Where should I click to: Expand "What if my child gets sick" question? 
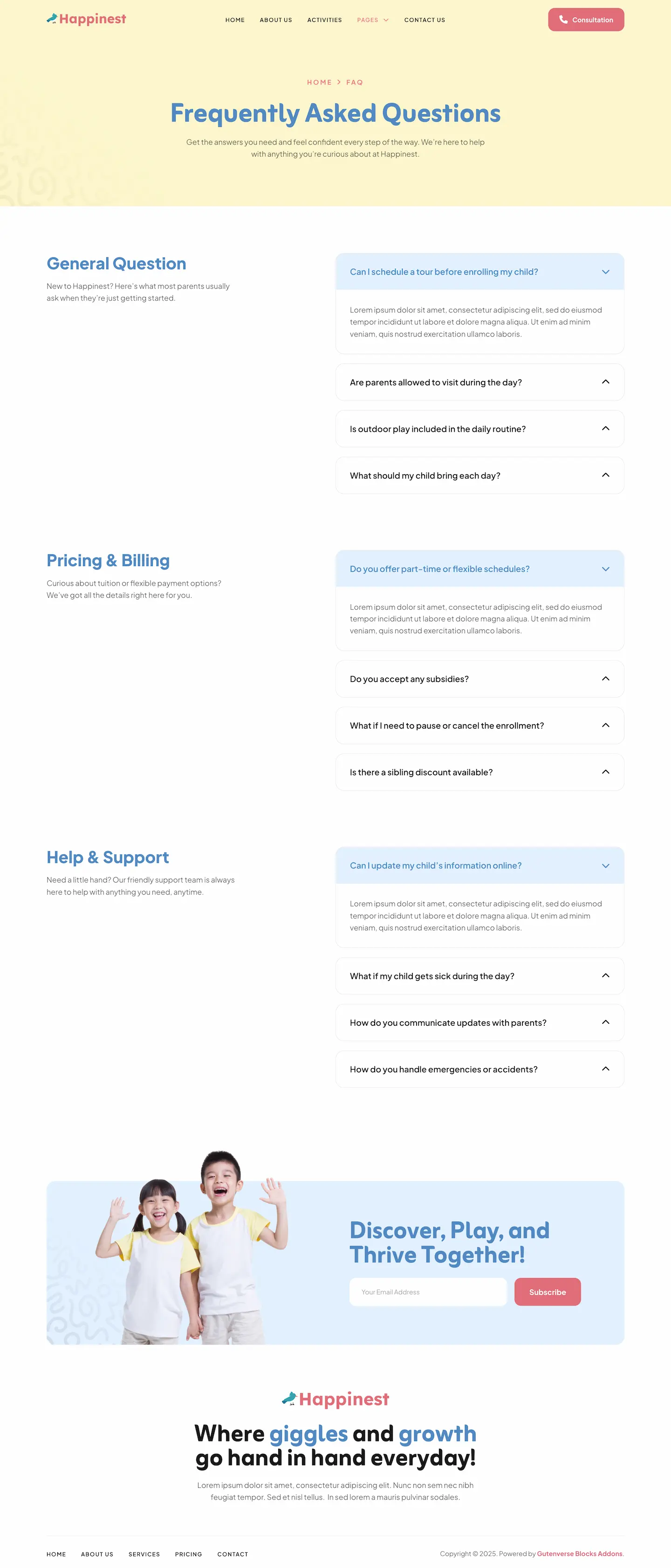432,976
